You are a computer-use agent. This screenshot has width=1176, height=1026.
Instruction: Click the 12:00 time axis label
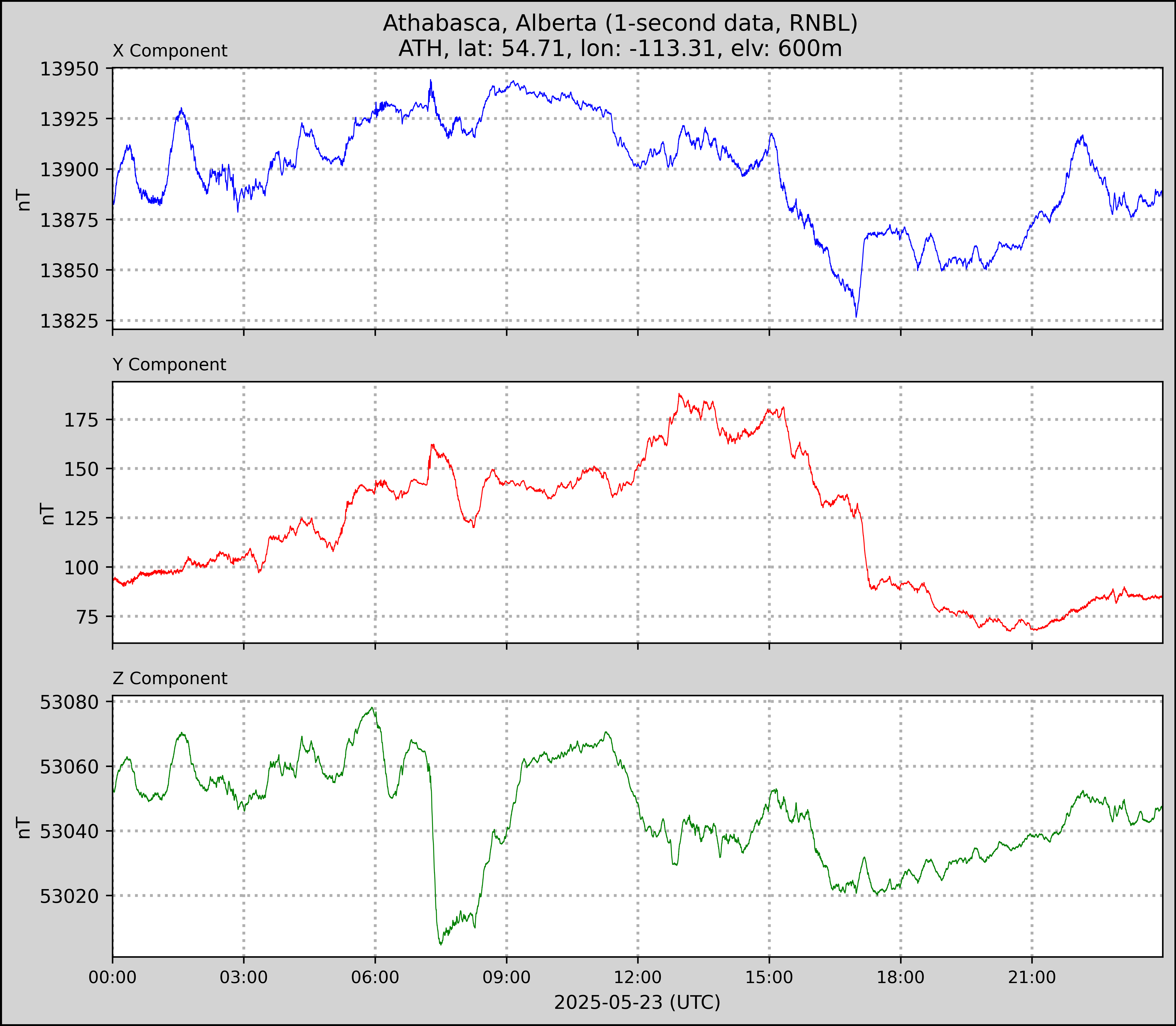point(638,977)
